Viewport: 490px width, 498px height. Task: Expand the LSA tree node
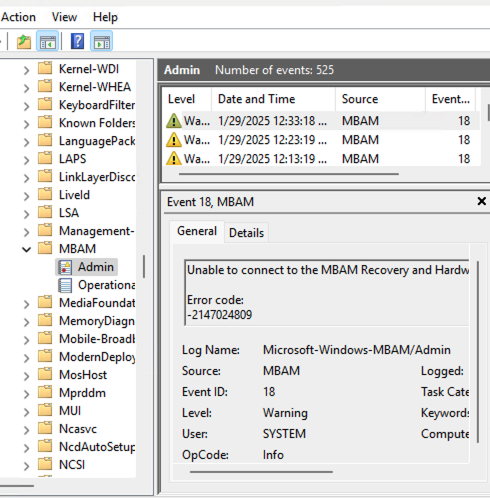coord(26,214)
